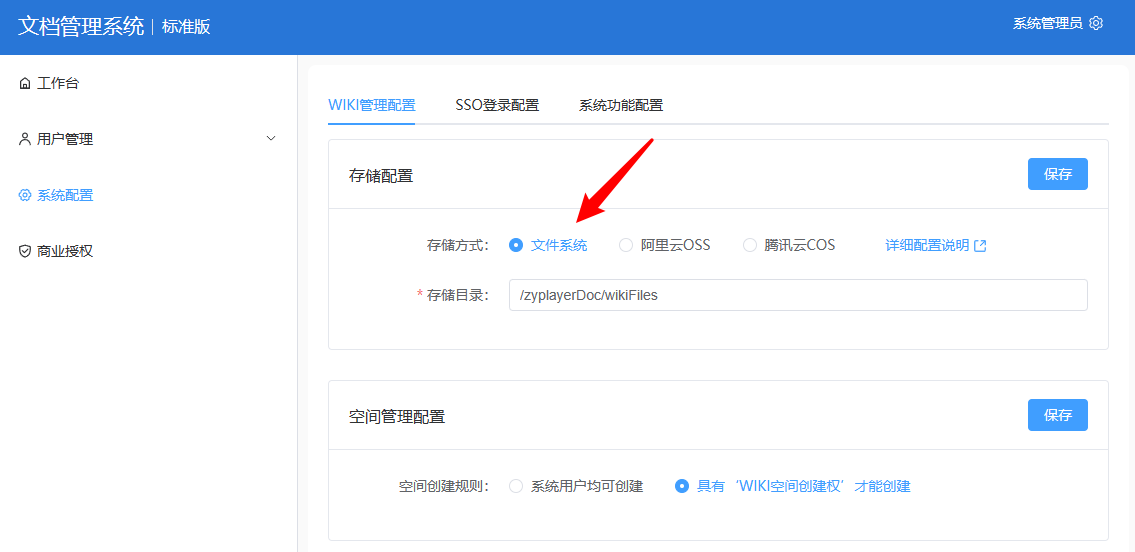Open the 详细配置说明 link
The height and width of the screenshot is (552, 1135).
927,245
